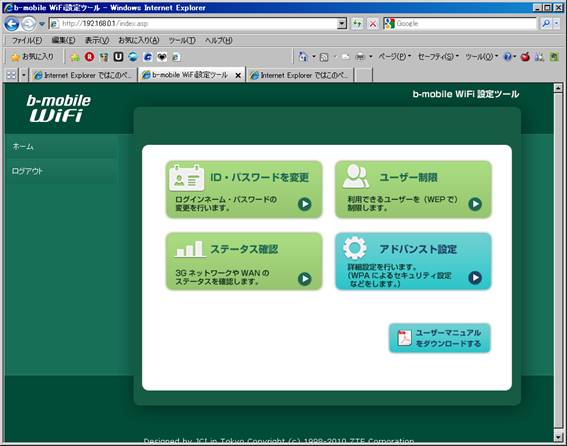Viewport: 567px width, 446px height.
Task: Expand the address bar history dropdown
Action: [x=342, y=24]
